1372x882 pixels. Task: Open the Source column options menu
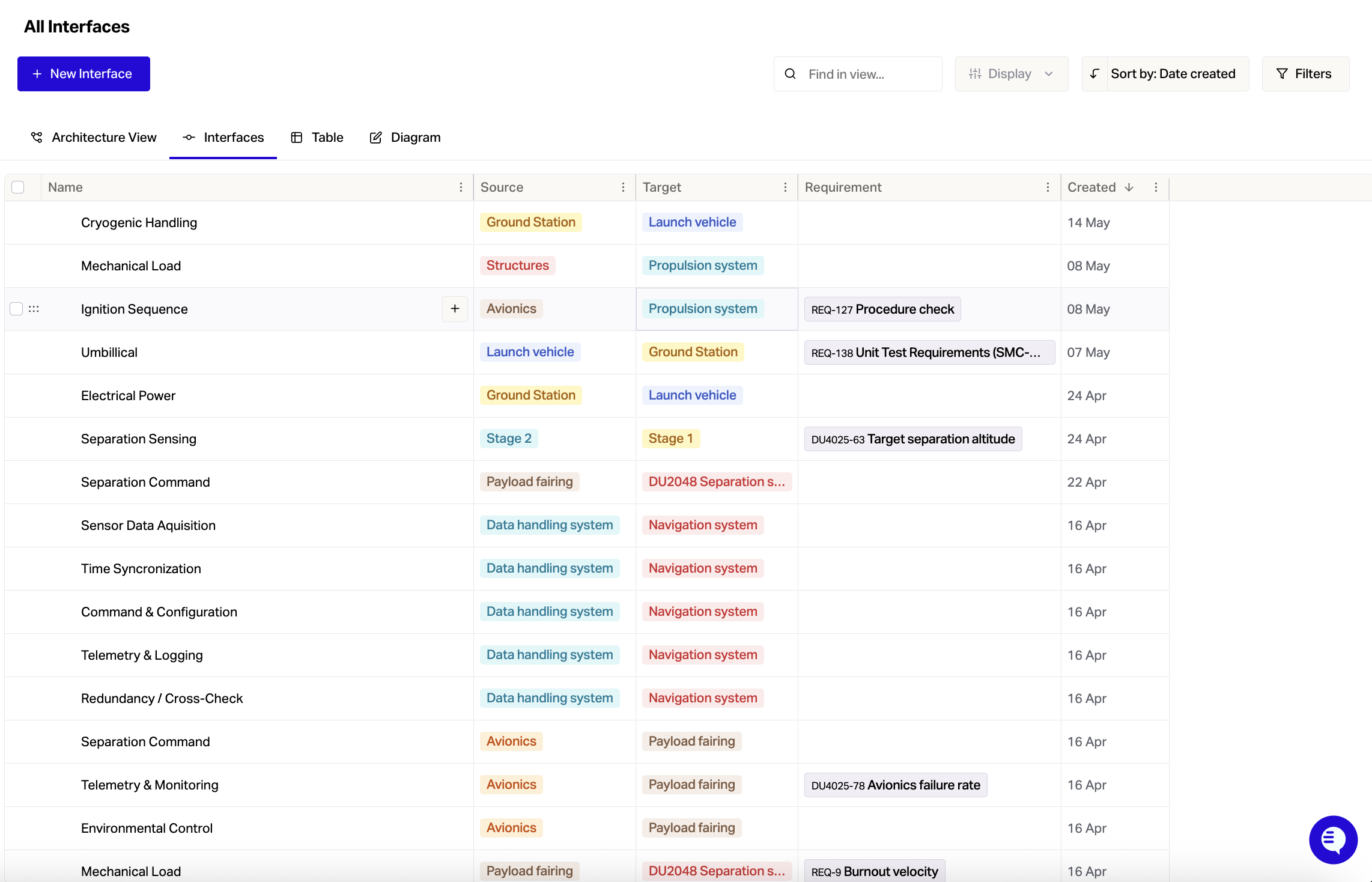pos(623,187)
